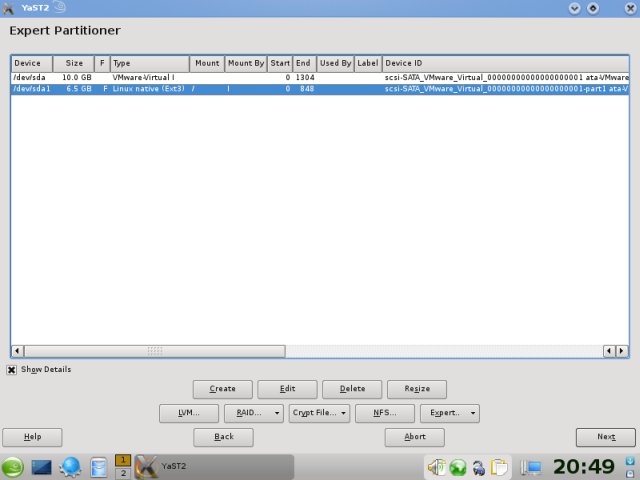Screen dimensions: 640x480
Task: Open the file manager cabinet icon
Action: point(99,468)
